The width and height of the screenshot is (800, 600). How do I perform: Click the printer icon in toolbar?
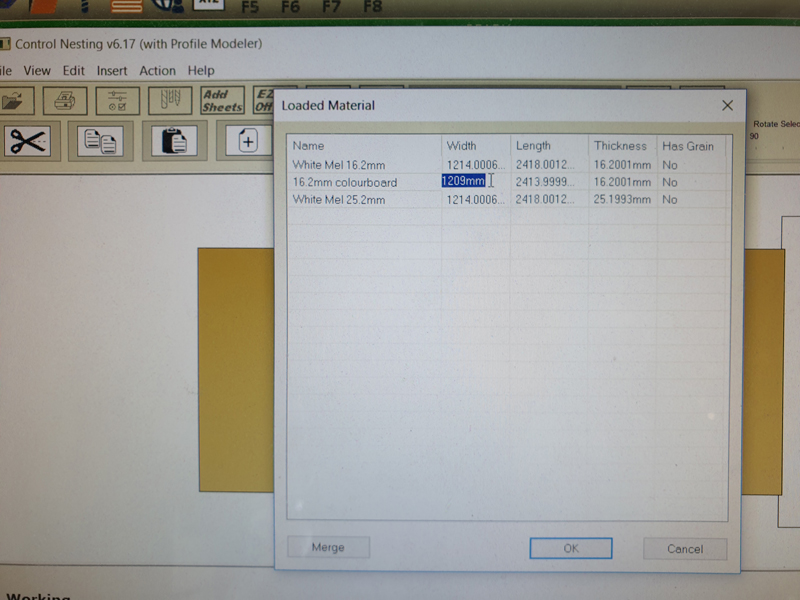tap(64, 101)
